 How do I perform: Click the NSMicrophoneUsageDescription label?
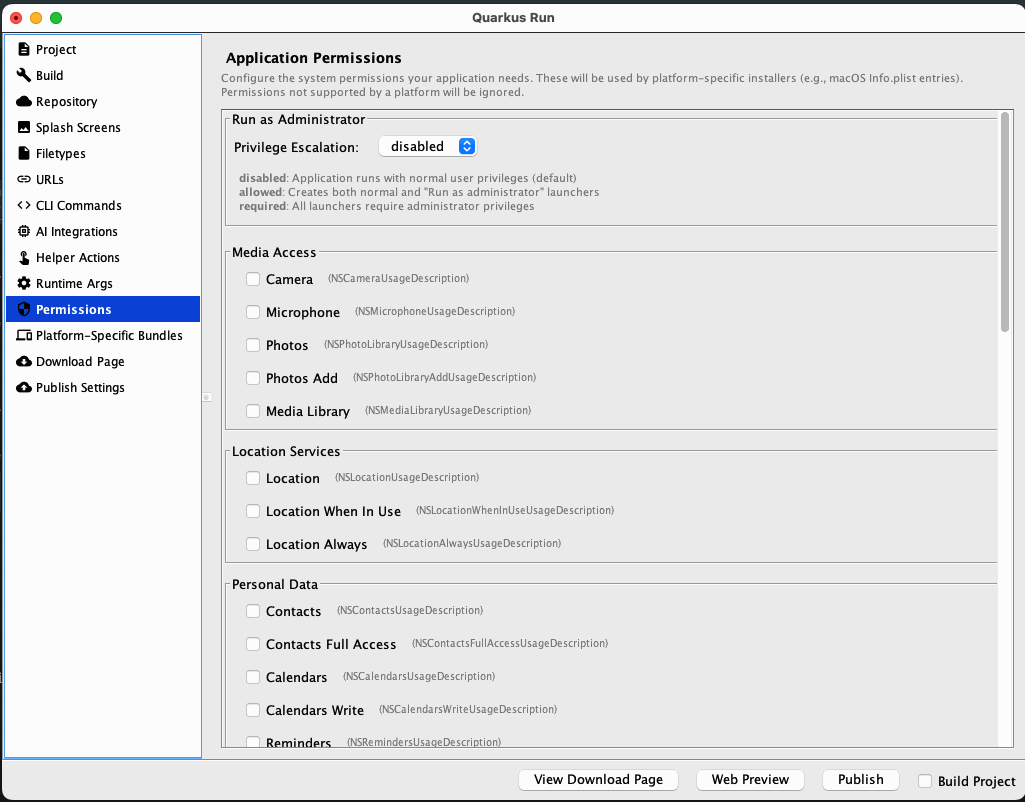tap(435, 311)
